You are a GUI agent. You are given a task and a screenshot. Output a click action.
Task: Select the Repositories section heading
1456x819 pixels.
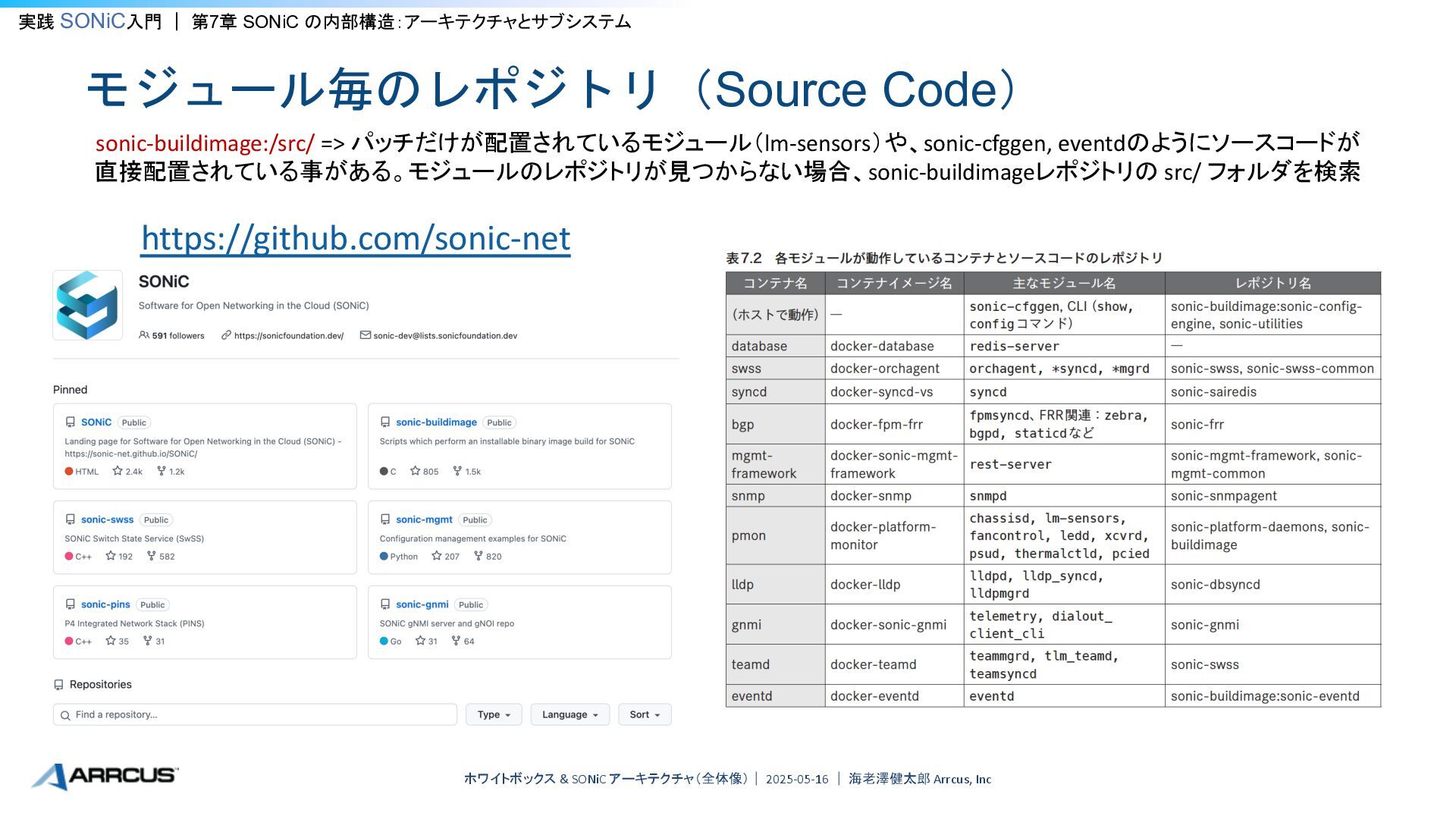(100, 684)
